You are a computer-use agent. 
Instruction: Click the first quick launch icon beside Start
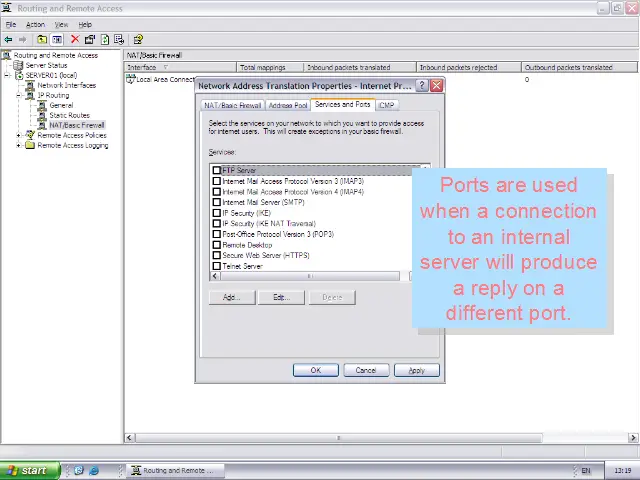pyautogui.click(x=79, y=470)
